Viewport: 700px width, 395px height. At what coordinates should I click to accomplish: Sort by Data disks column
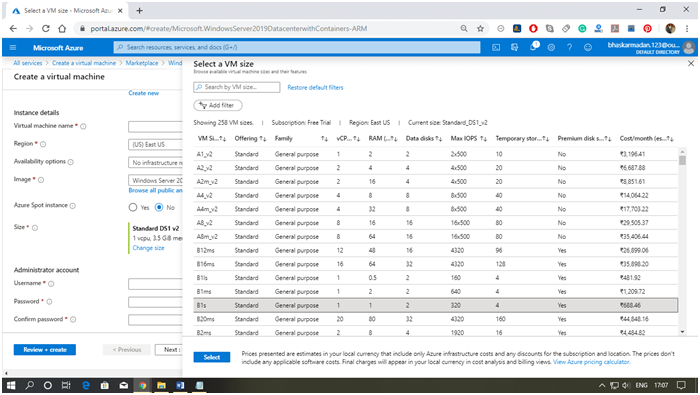[424, 138]
